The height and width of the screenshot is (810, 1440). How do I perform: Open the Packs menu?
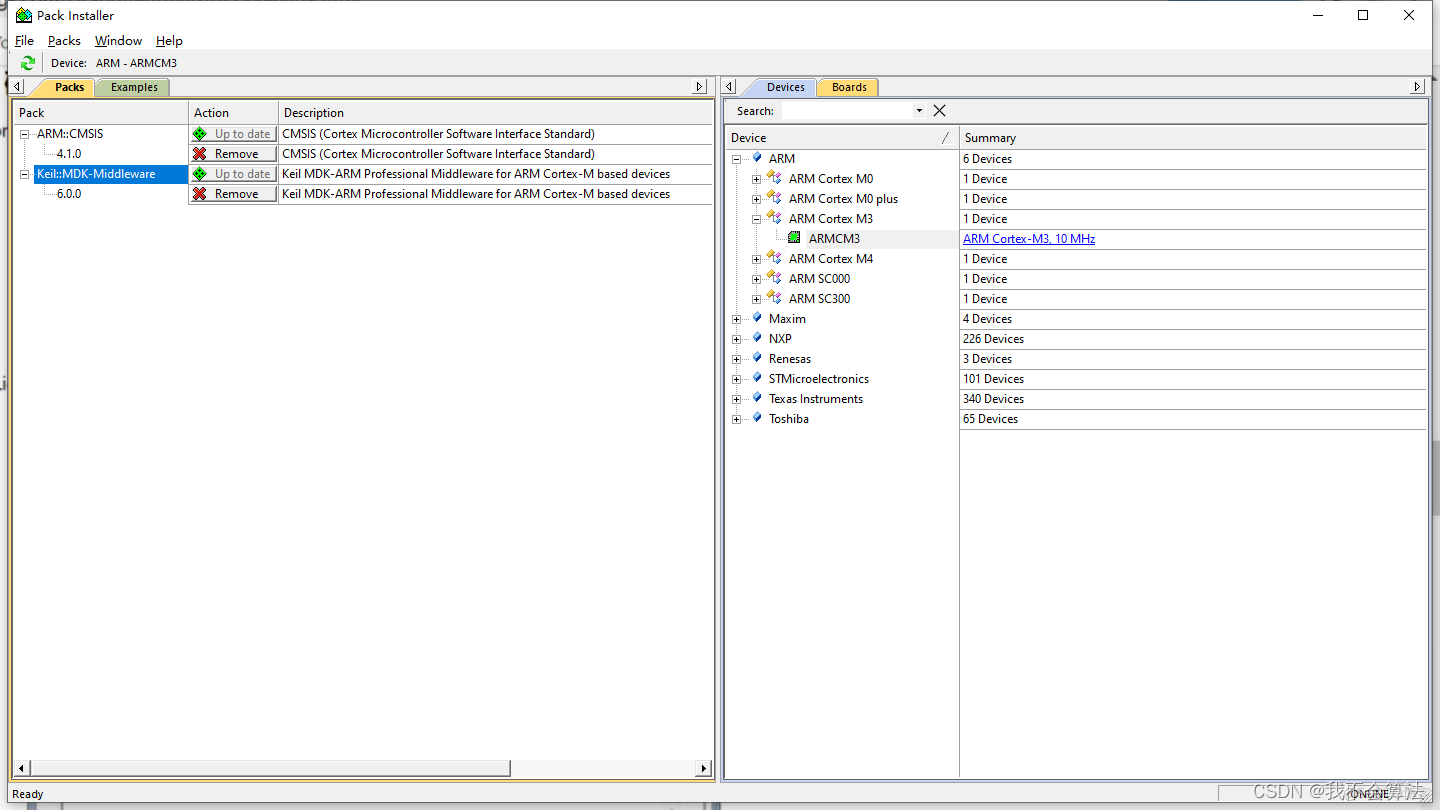click(64, 41)
